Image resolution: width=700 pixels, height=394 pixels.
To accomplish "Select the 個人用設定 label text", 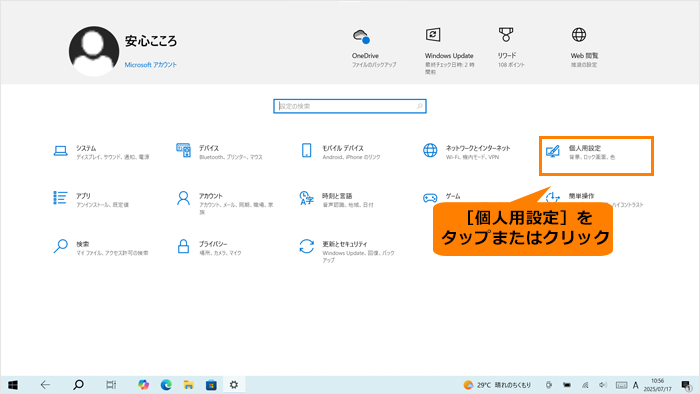I will 585,148.
